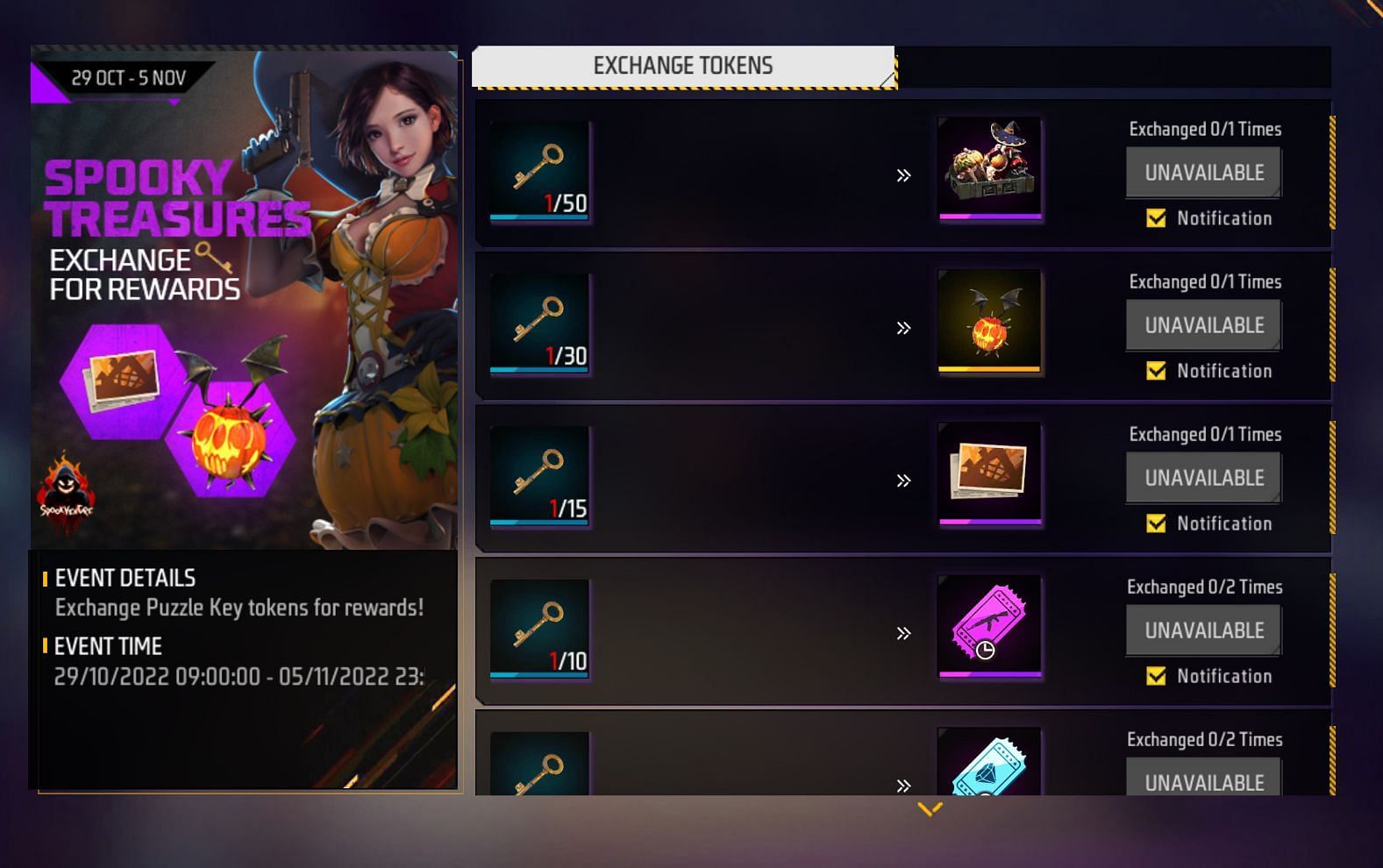Click the pink weapon voucher ticket icon
The image size is (1383, 868).
click(x=989, y=626)
